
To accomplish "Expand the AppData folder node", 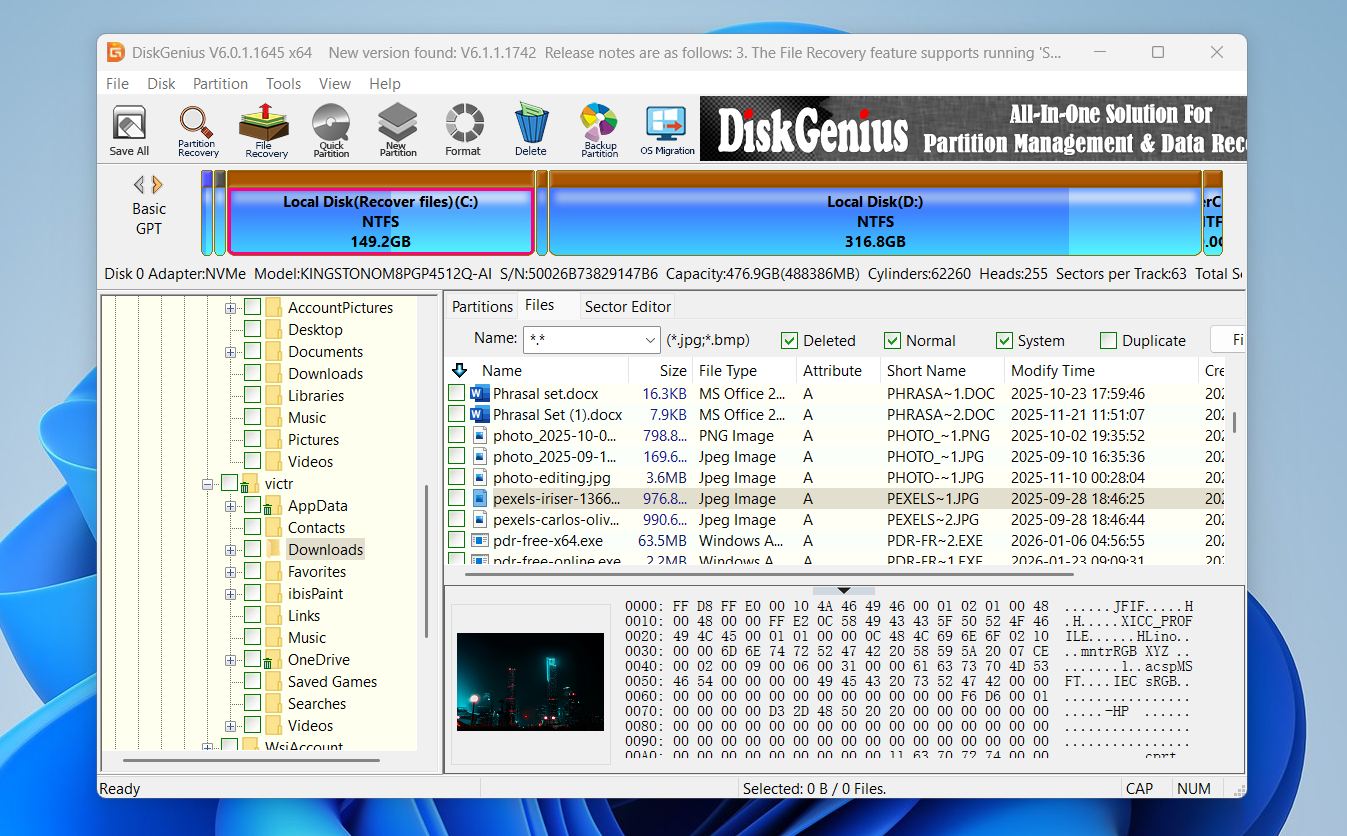I will (231, 505).
